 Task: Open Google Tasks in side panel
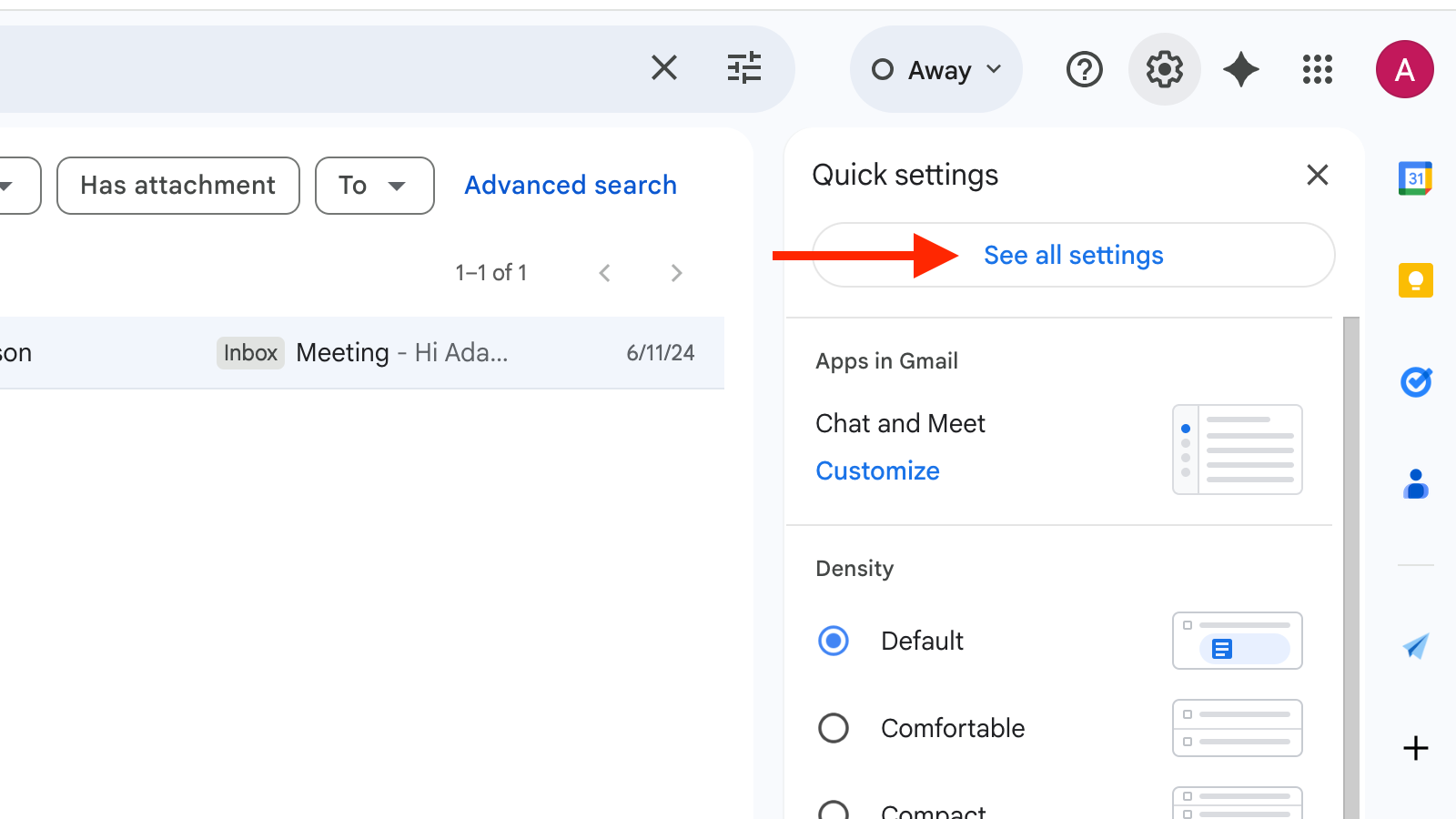1415,382
